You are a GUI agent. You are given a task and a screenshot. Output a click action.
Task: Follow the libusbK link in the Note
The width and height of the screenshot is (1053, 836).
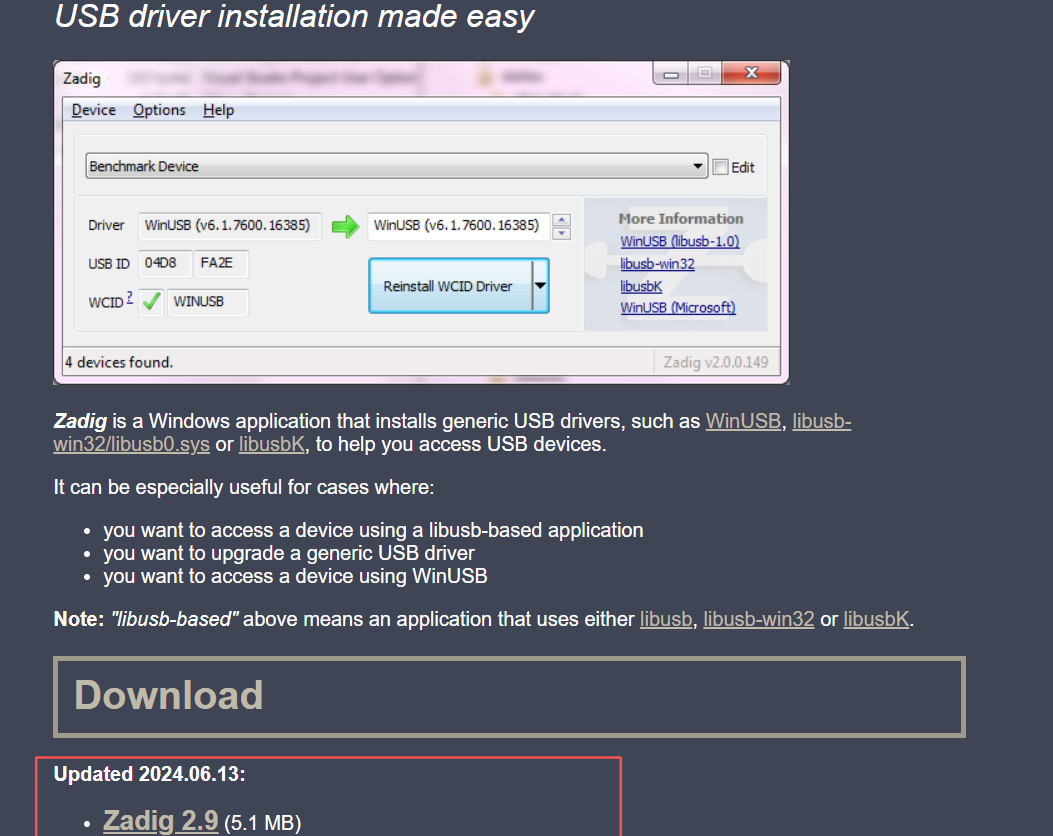876,619
